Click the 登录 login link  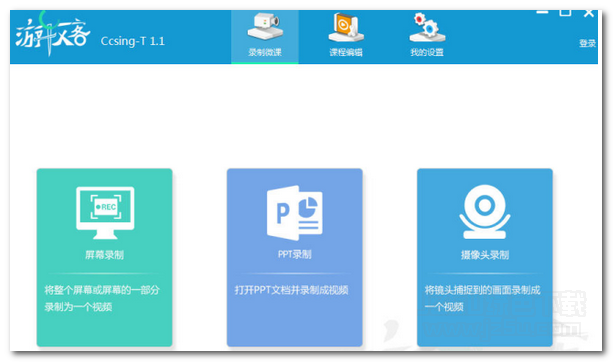tap(587, 43)
